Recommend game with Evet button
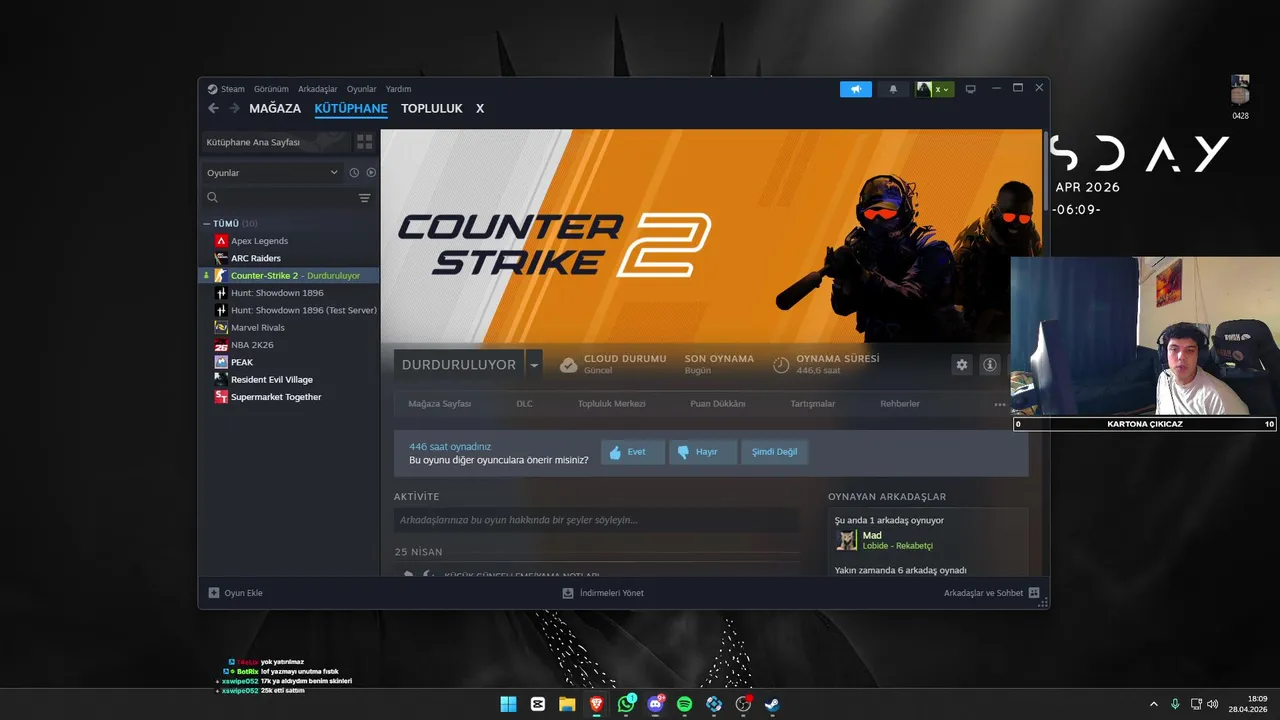 (632, 452)
